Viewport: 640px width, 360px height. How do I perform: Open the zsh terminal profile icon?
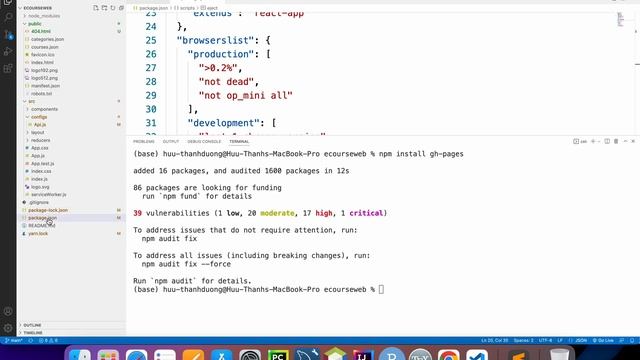pyautogui.click(x=580, y=141)
